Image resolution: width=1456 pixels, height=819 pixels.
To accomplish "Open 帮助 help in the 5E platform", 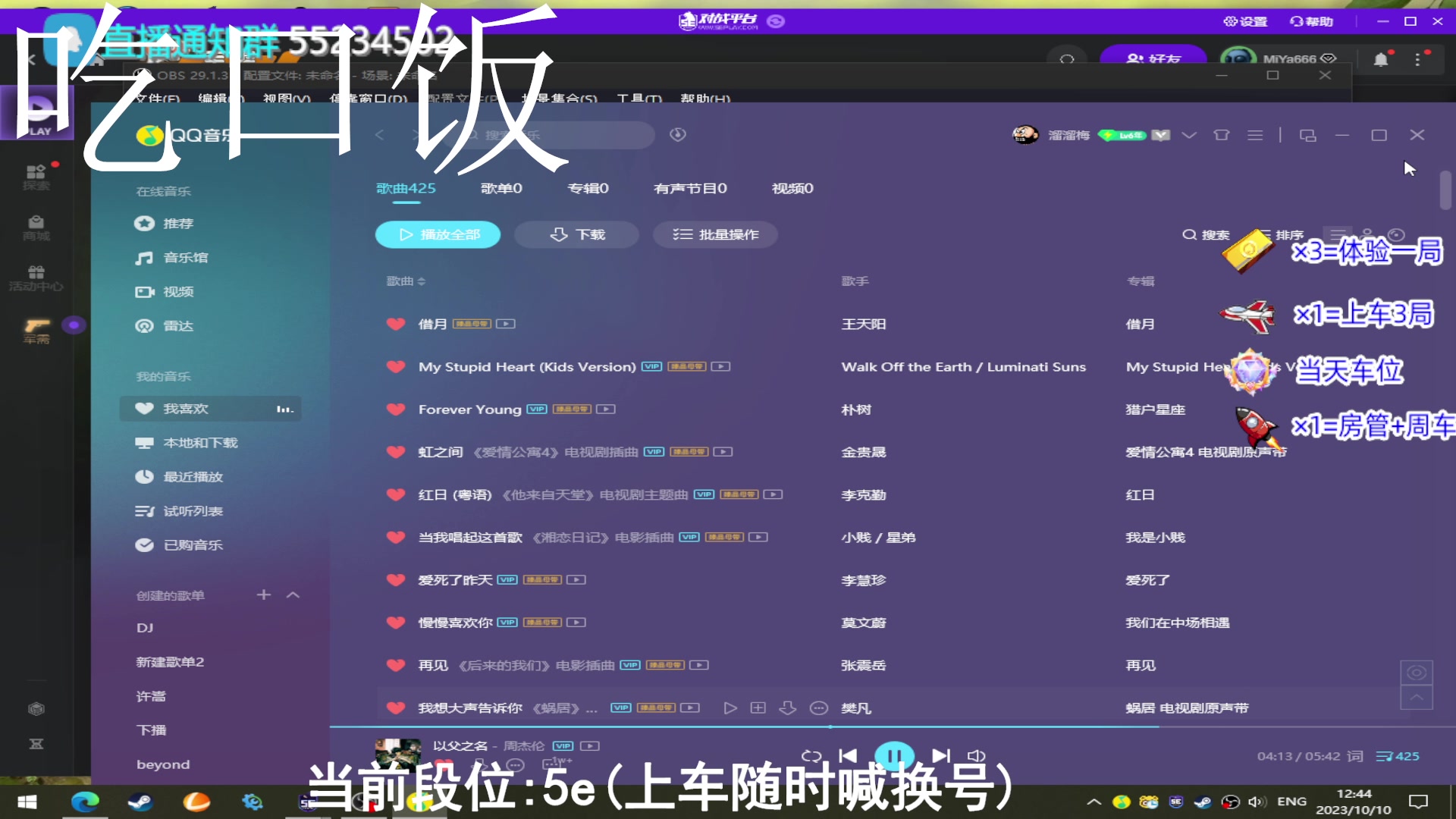I will click(1311, 21).
